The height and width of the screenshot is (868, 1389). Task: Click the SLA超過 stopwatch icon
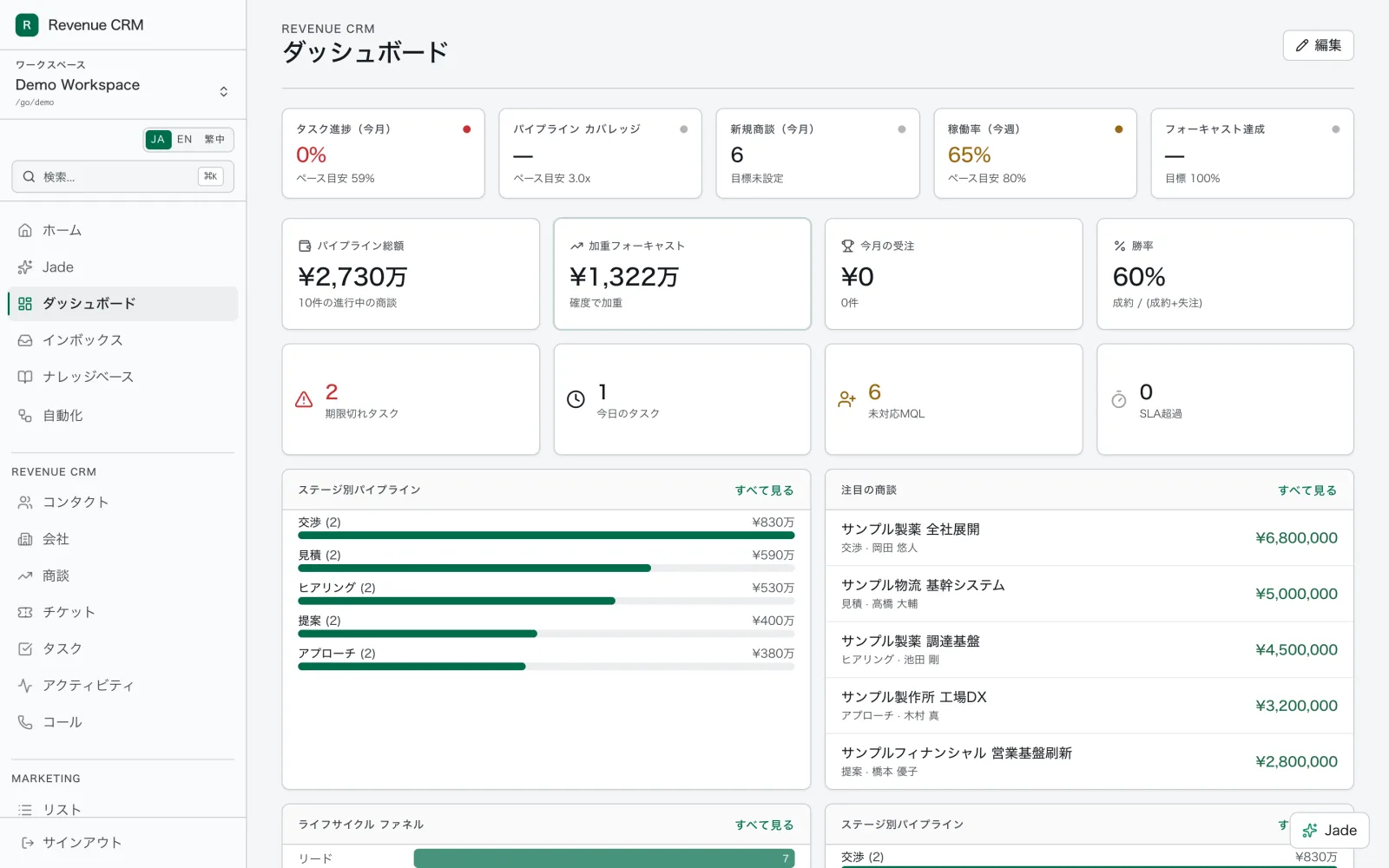pyautogui.click(x=1119, y=399)
